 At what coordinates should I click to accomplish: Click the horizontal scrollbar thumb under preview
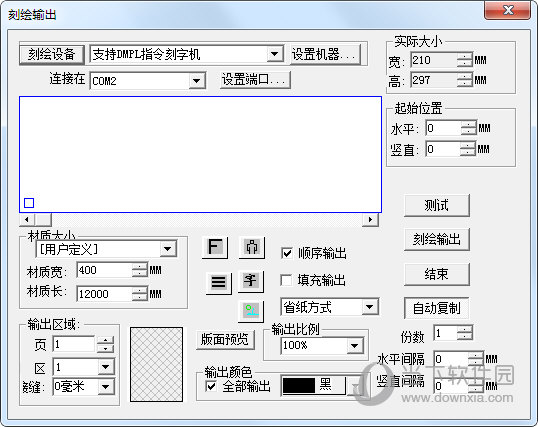[43, 219]
